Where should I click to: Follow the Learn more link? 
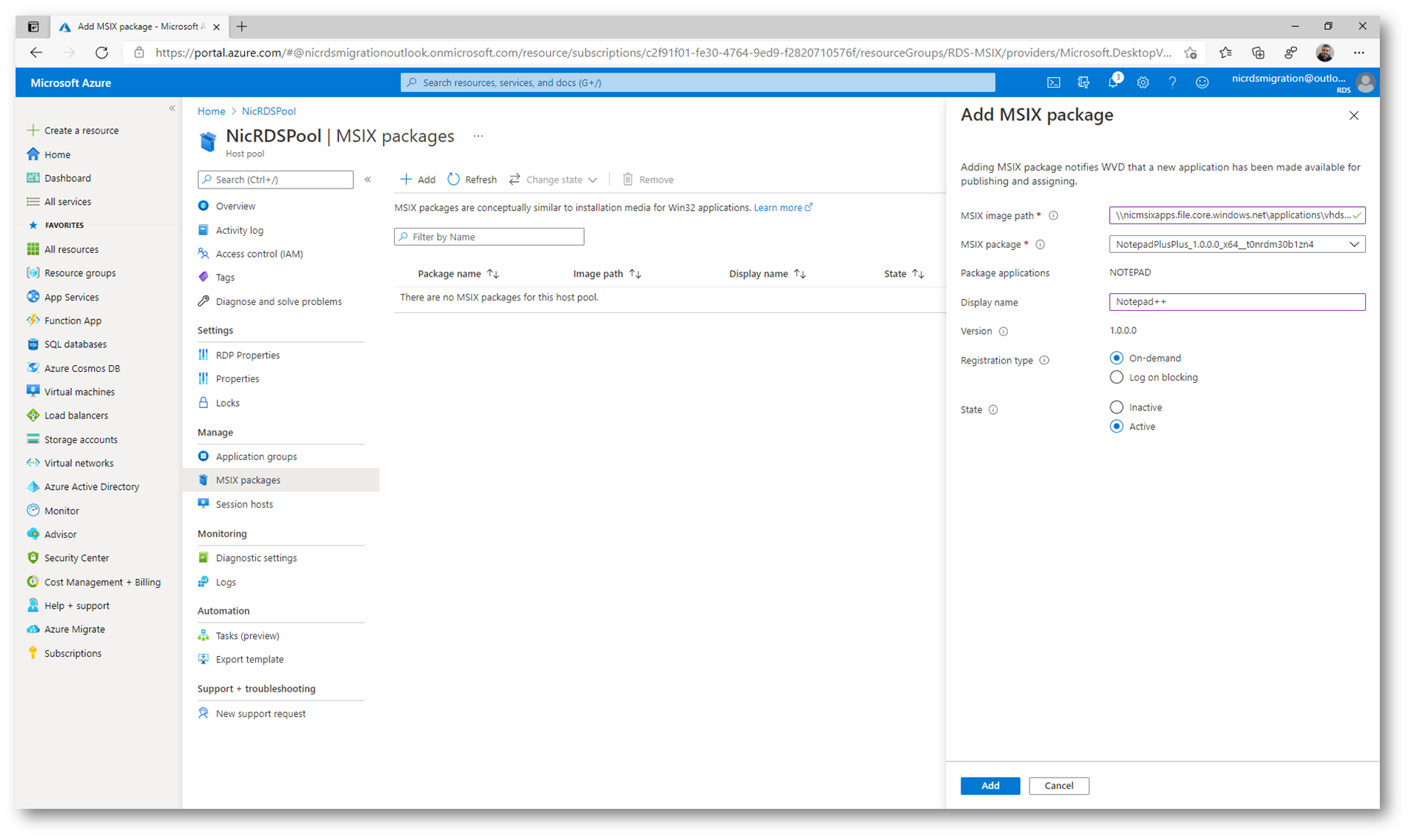pos(783,208)
